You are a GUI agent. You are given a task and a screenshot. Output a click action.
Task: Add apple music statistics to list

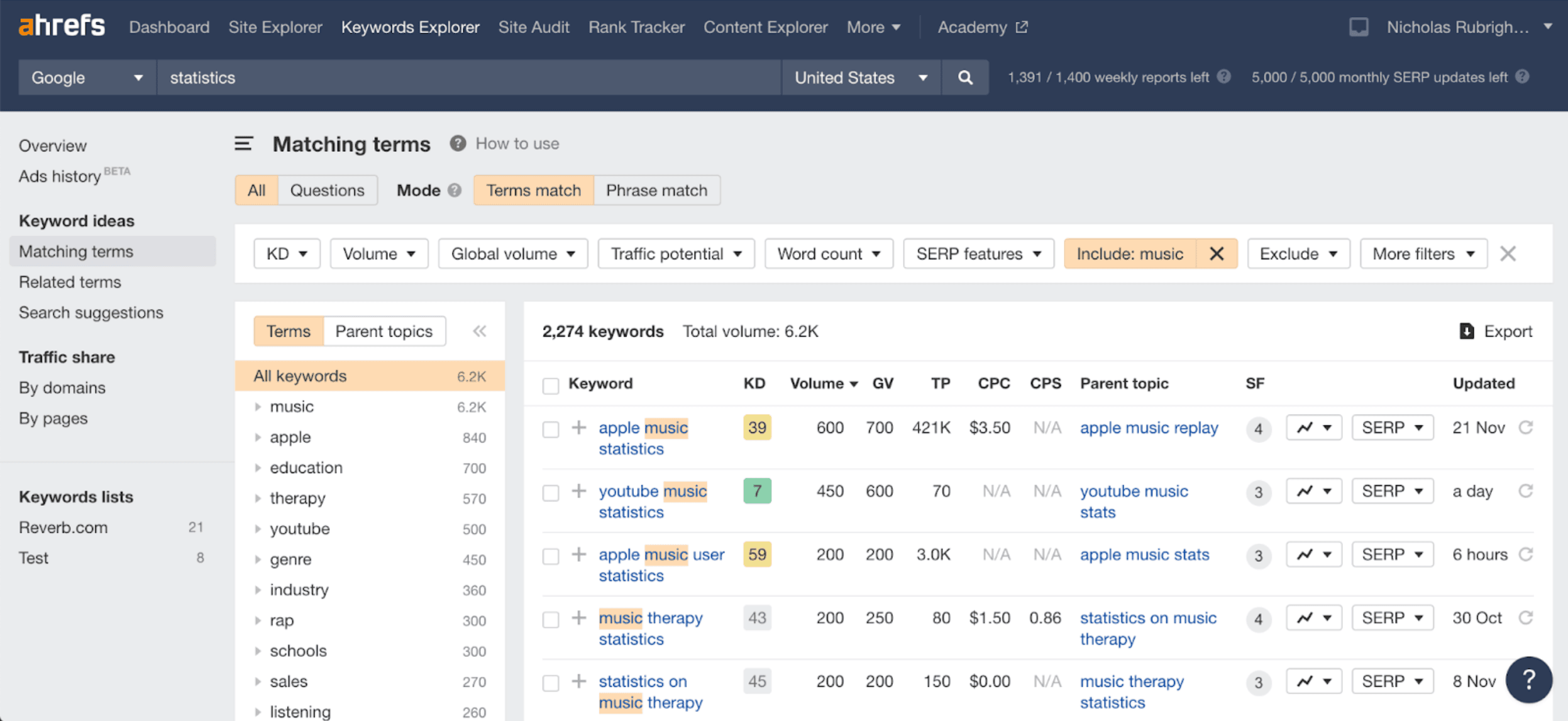point(579,428)
